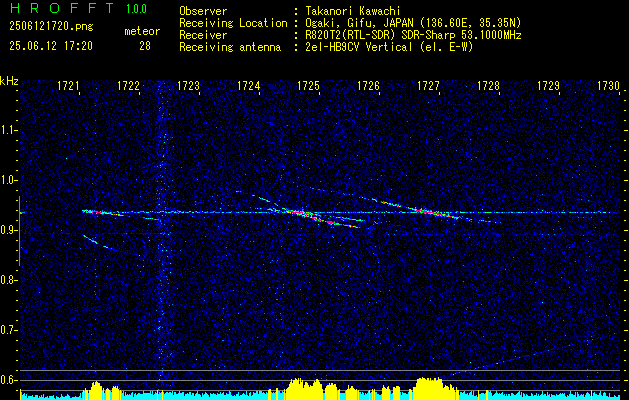Click version number 1.0.0
This screenshot has height=400, width=629.
coord(136,9)
